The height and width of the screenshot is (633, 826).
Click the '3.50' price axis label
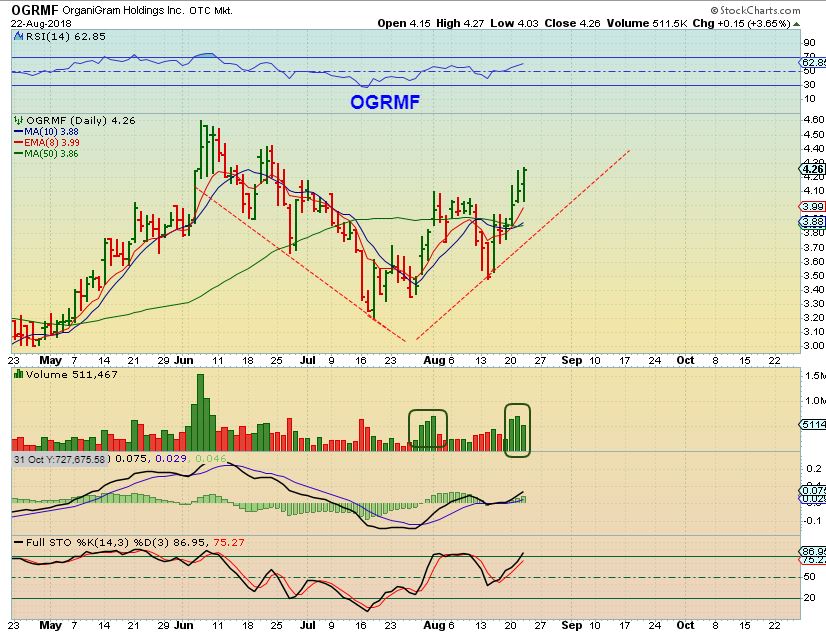click(x=814, y=275)
